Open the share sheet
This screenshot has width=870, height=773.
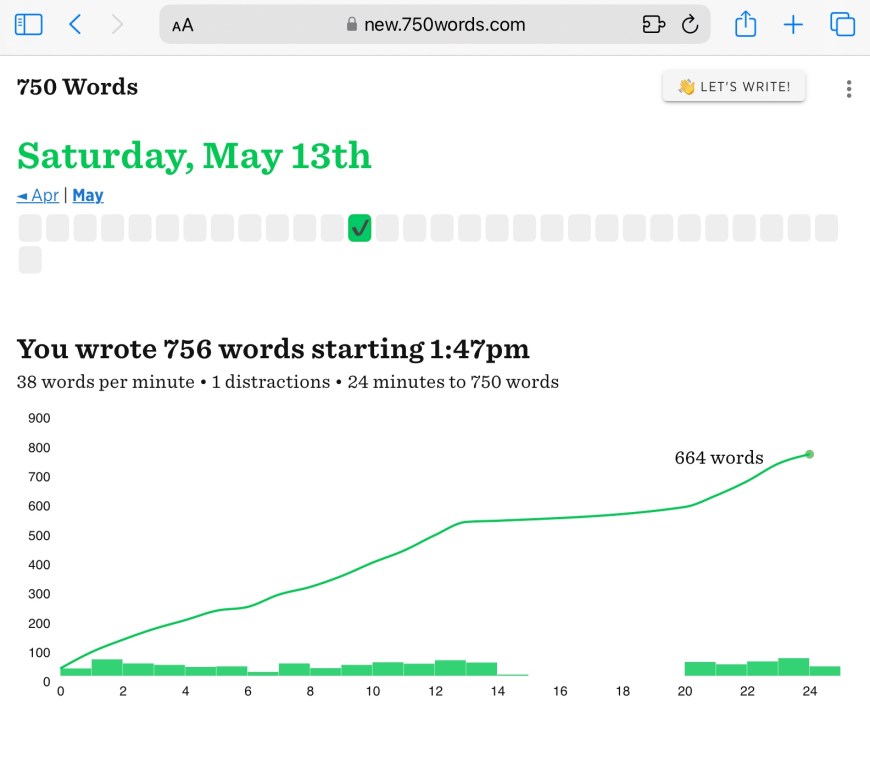tap(745, 25)
